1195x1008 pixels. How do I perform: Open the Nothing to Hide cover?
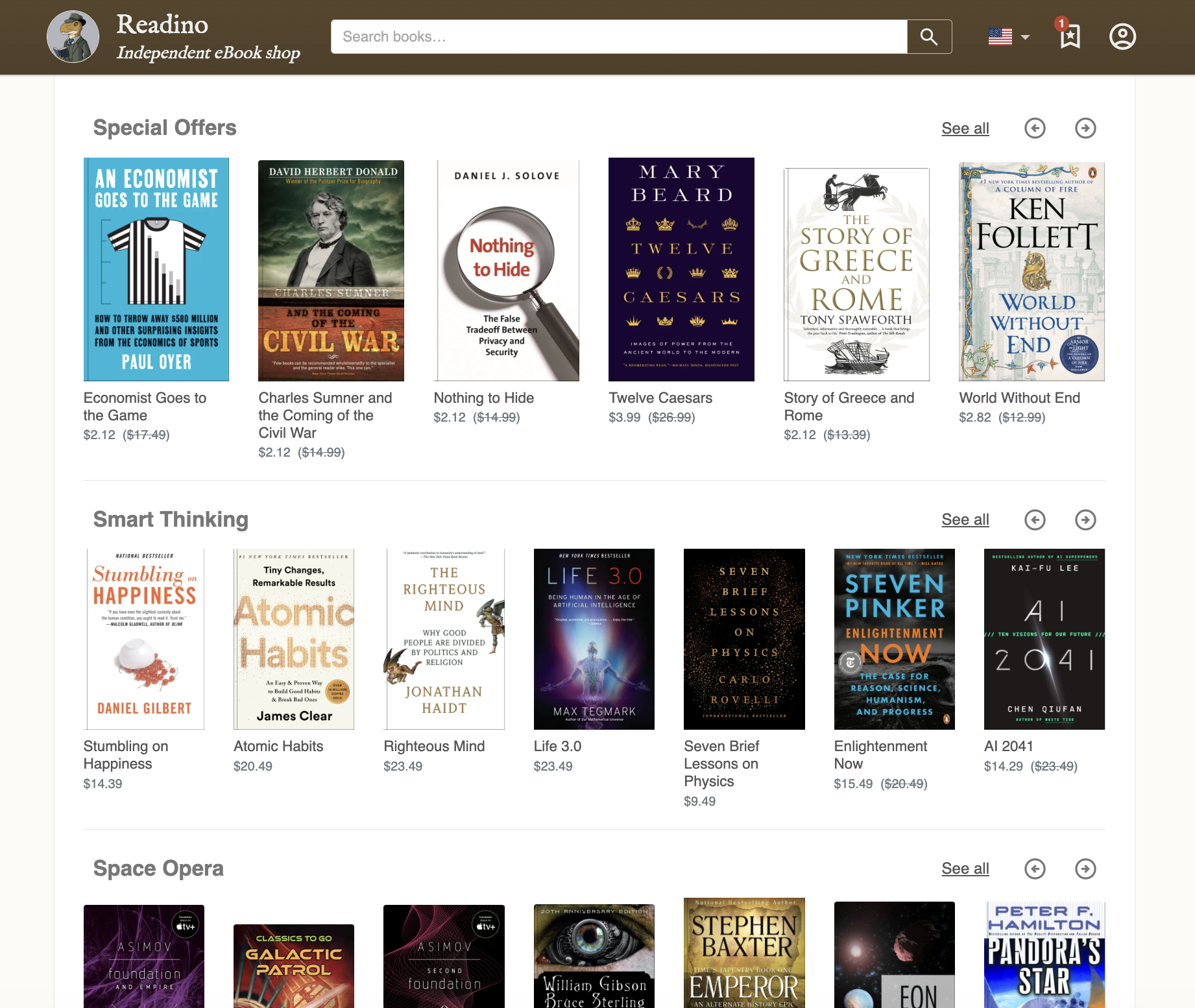pyautogui.click(x=506, y=270)
